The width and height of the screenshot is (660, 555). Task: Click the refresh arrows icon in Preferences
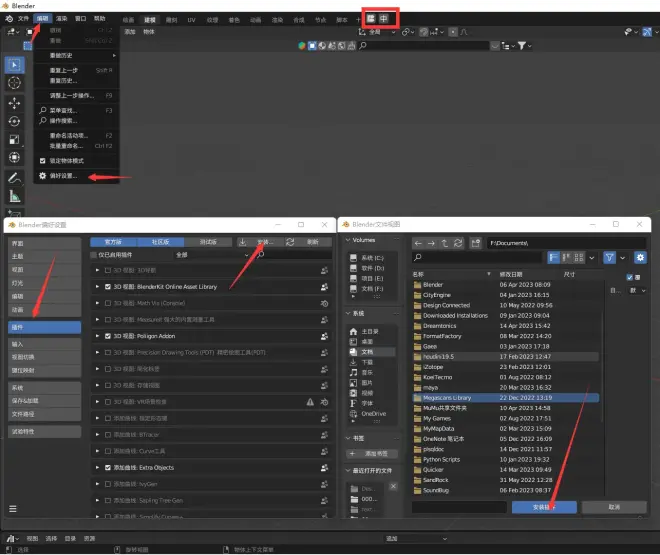[290, 242]
